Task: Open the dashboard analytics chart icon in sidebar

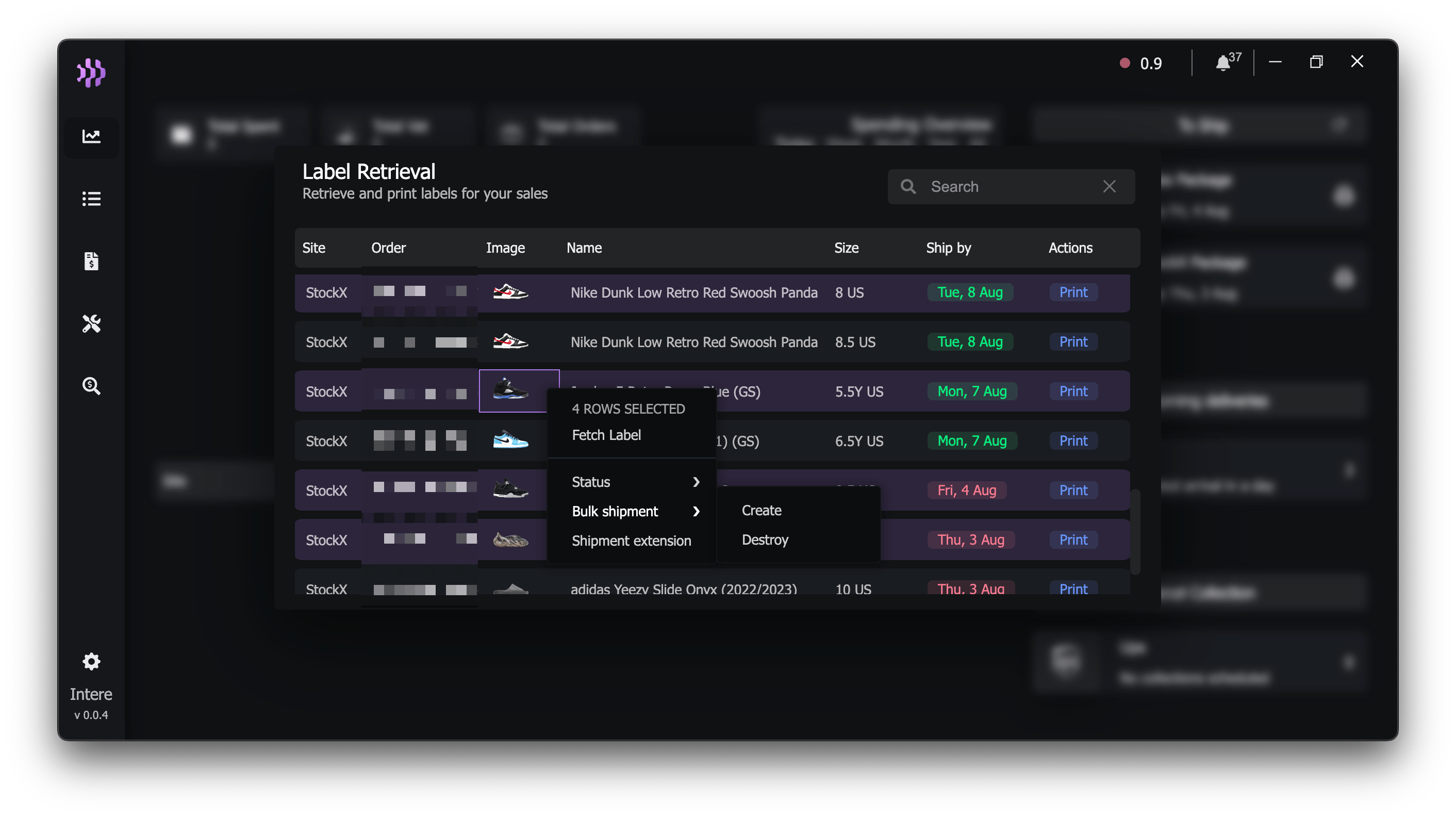Action: coord(91,136)
